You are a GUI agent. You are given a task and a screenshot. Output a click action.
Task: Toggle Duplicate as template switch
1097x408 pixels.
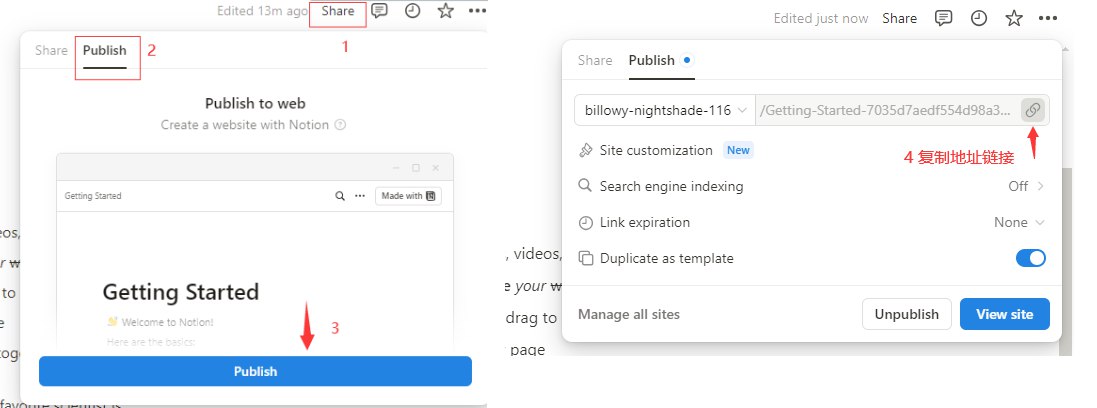click(x=1031, y=258)
